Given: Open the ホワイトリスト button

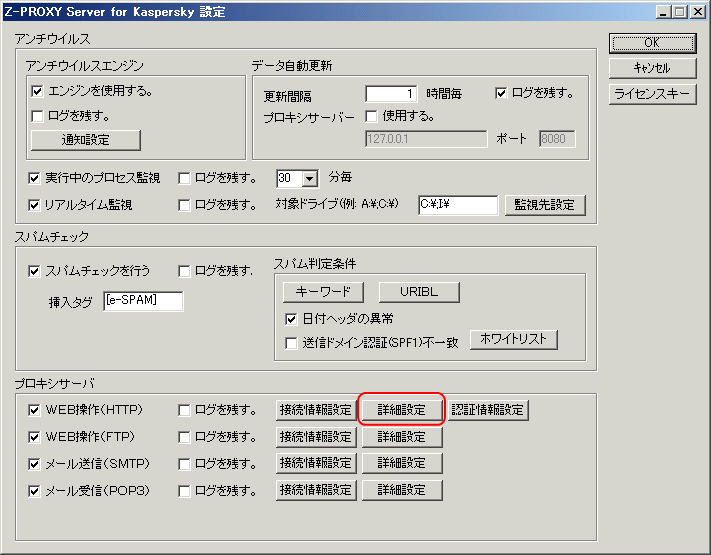Looking at the screenshot, I should (x=514, y=339).
